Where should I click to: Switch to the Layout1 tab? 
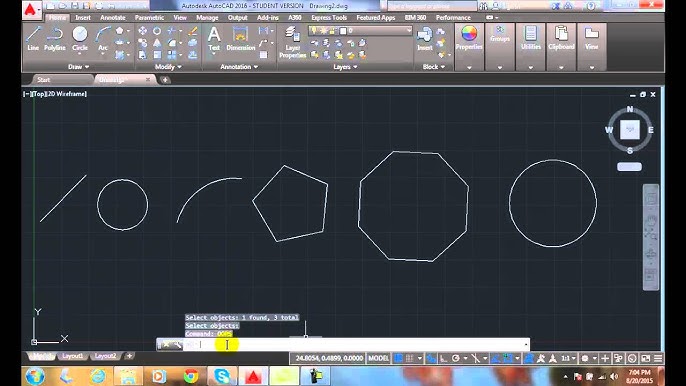click(x=72, y=356)
